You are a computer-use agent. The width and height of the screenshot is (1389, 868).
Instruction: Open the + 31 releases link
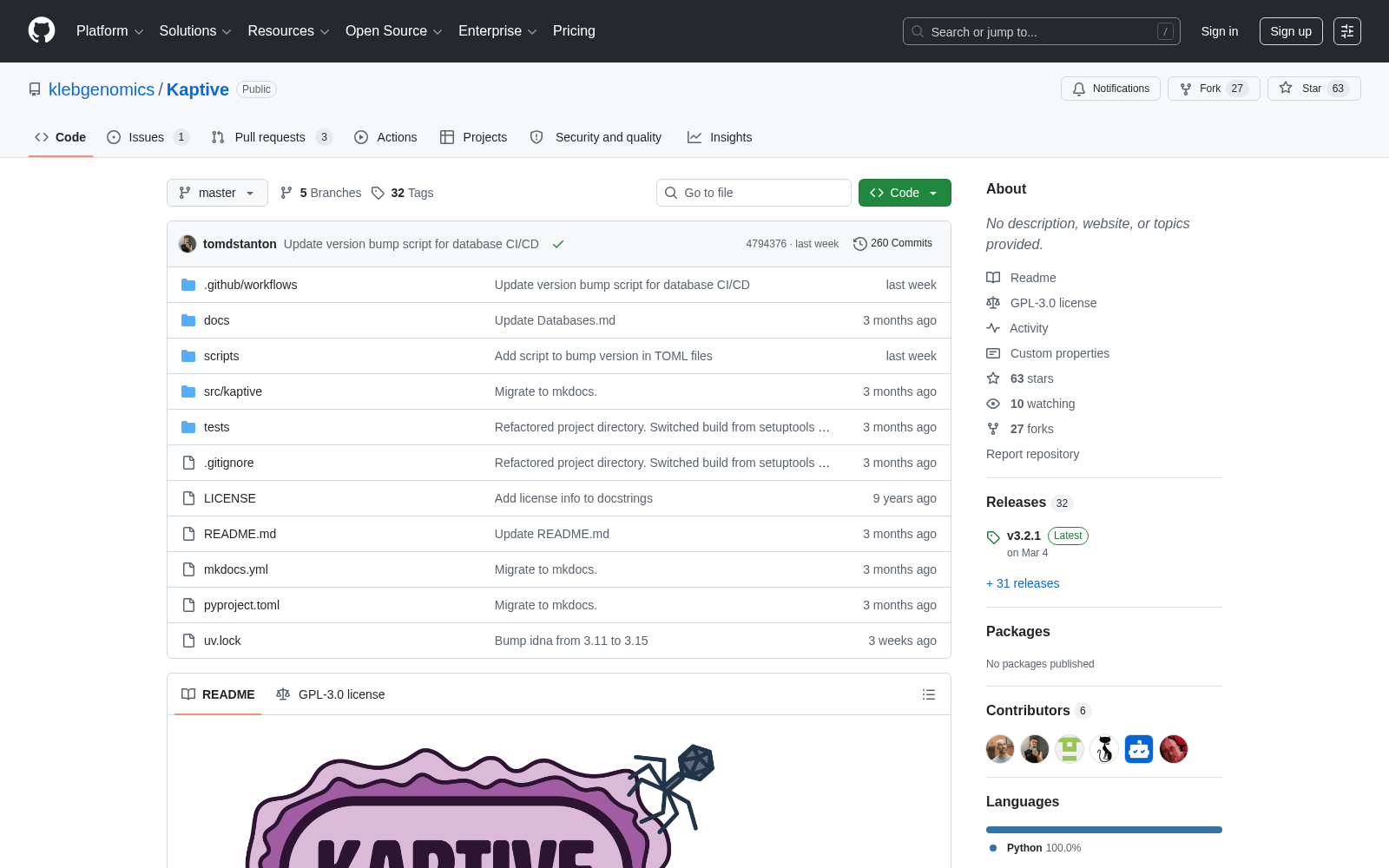(1023, 583)
